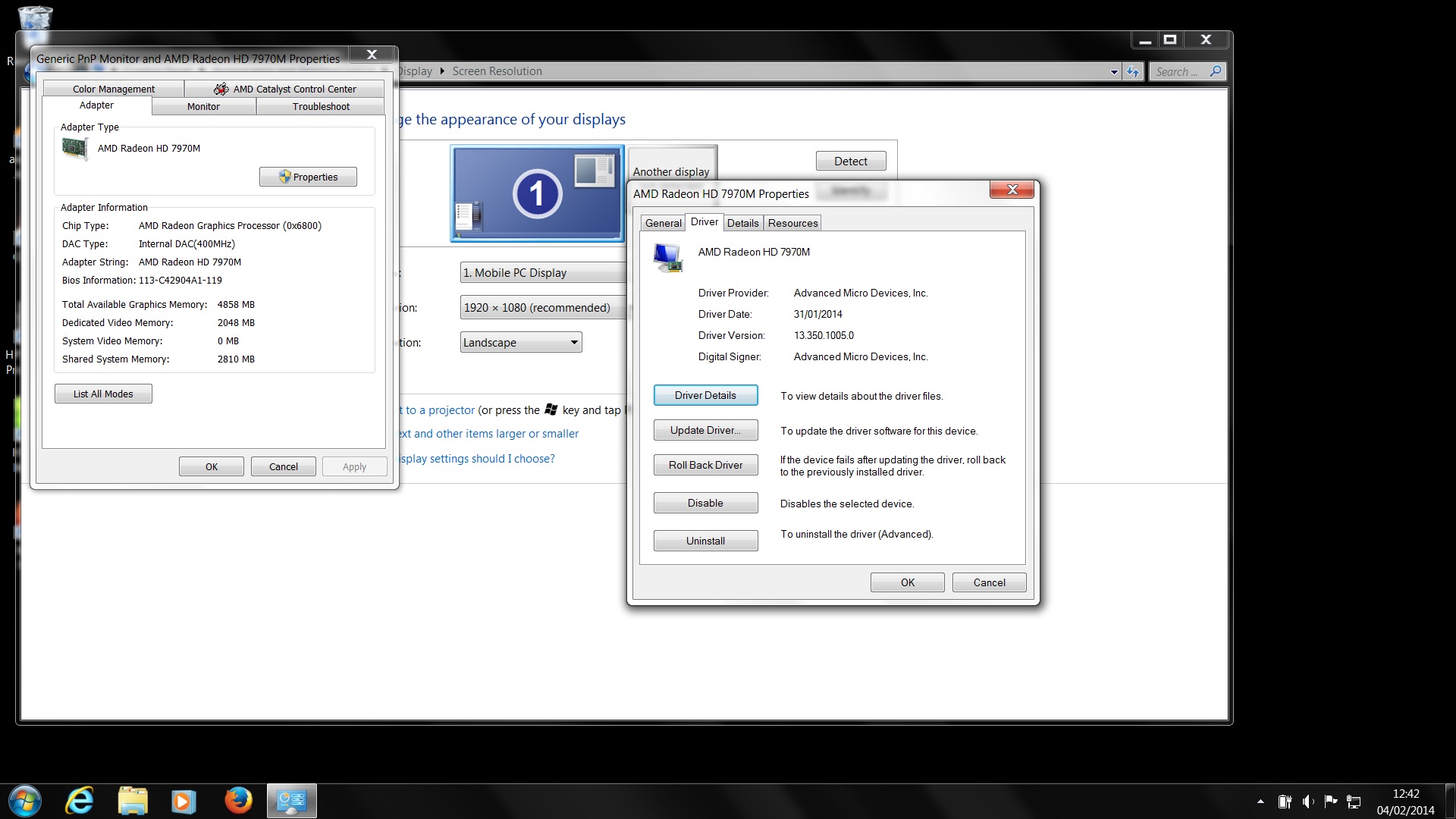Open the Landscape orientation dropdown
The height and width of the screenshot is (819, 1456).
521,343
